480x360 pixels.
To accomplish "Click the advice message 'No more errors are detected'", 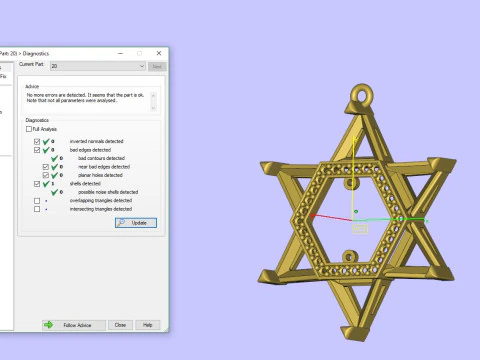I will [85, 98].
